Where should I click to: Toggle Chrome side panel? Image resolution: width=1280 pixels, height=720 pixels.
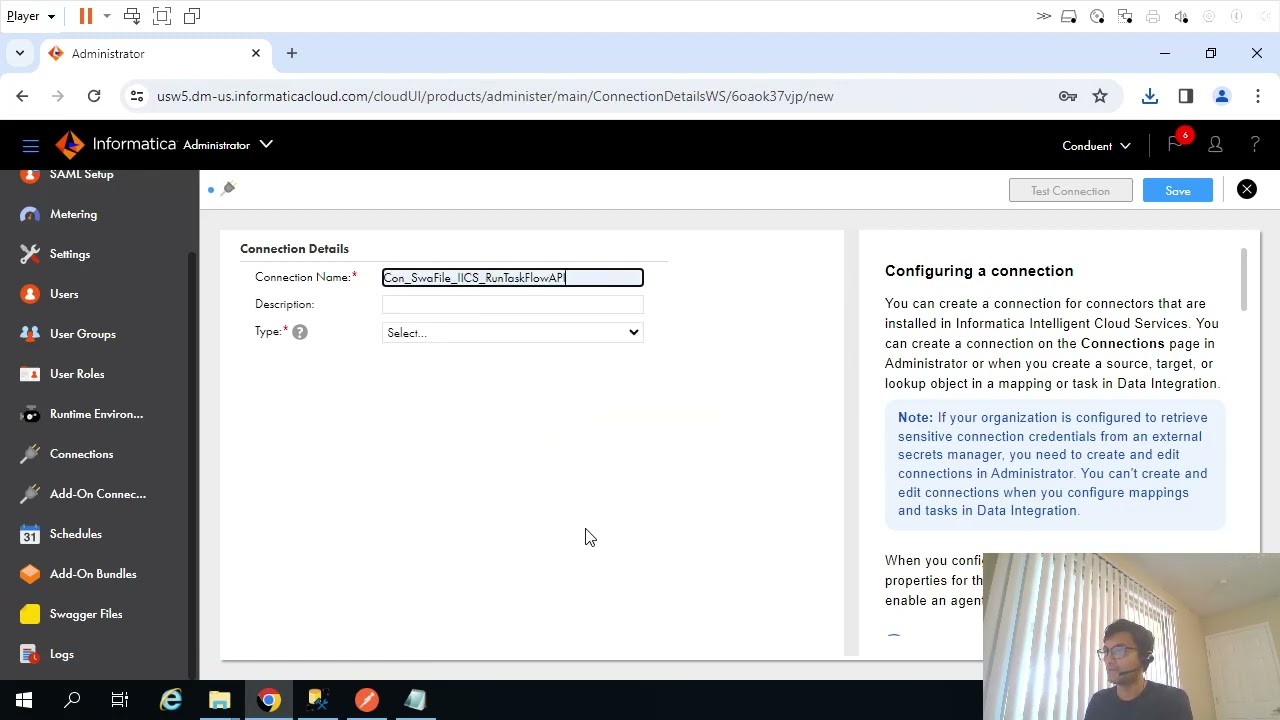pos(1186,96)
